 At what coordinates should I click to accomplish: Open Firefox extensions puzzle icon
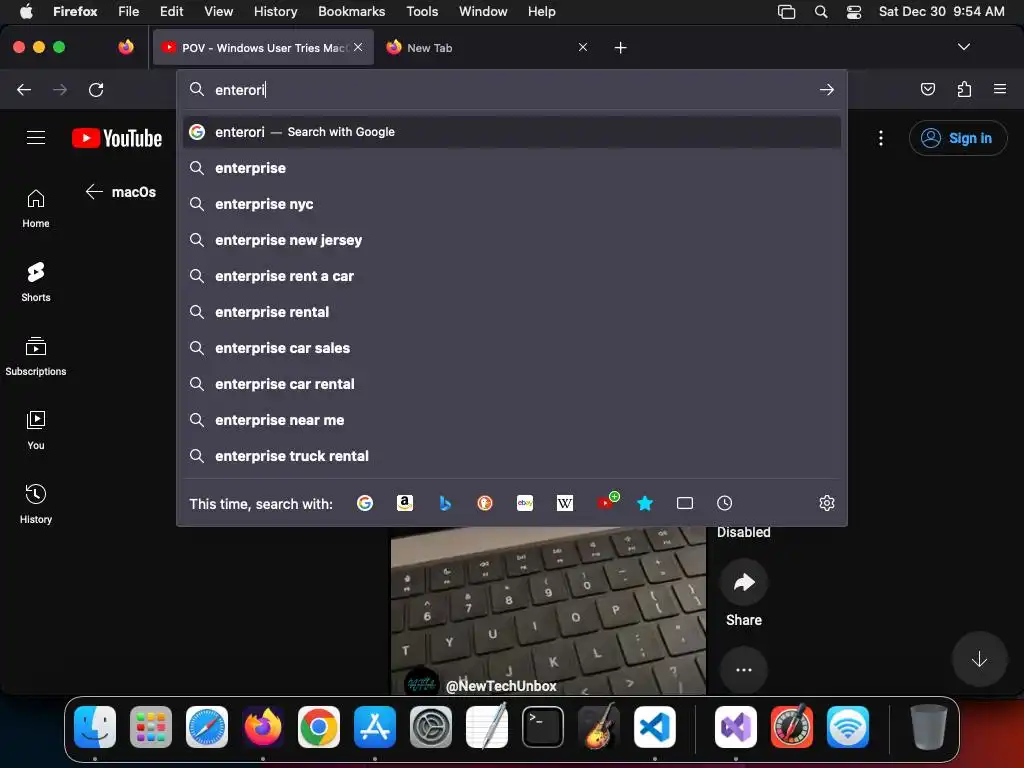[x=964, y=89]
